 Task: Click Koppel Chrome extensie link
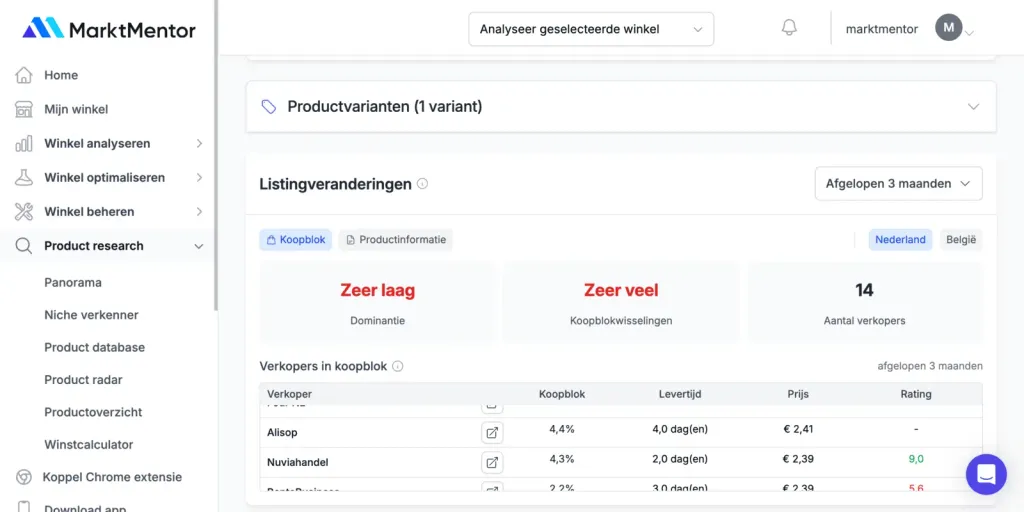click(x=112, y=477)
